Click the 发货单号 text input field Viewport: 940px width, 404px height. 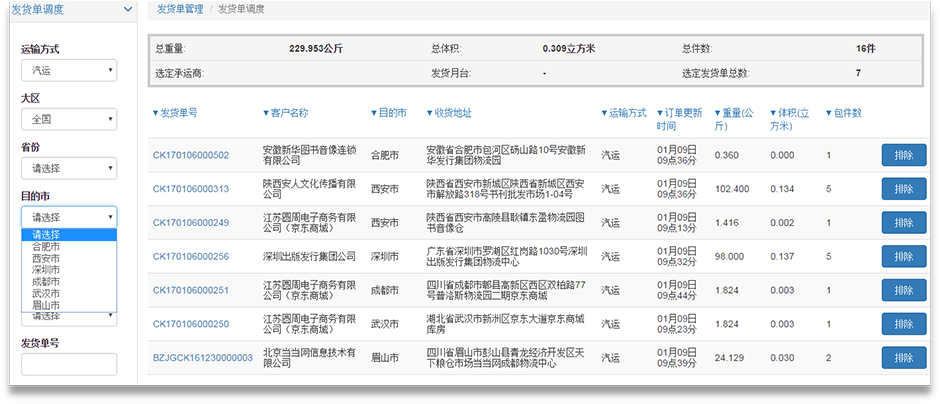pyautogui.click(x=69, y=365)
